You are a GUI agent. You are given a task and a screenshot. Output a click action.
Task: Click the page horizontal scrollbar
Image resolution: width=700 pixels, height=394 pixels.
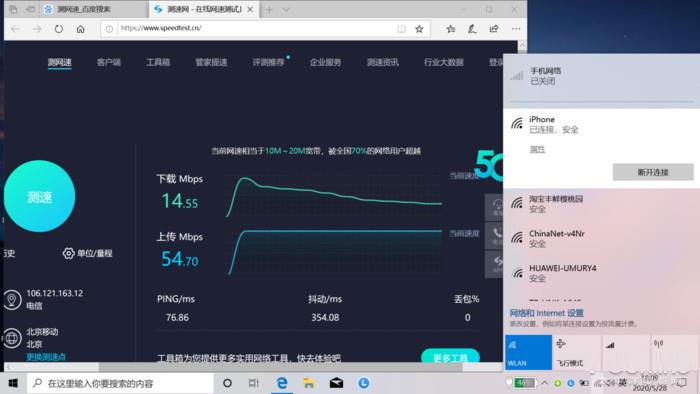(280, 367)
